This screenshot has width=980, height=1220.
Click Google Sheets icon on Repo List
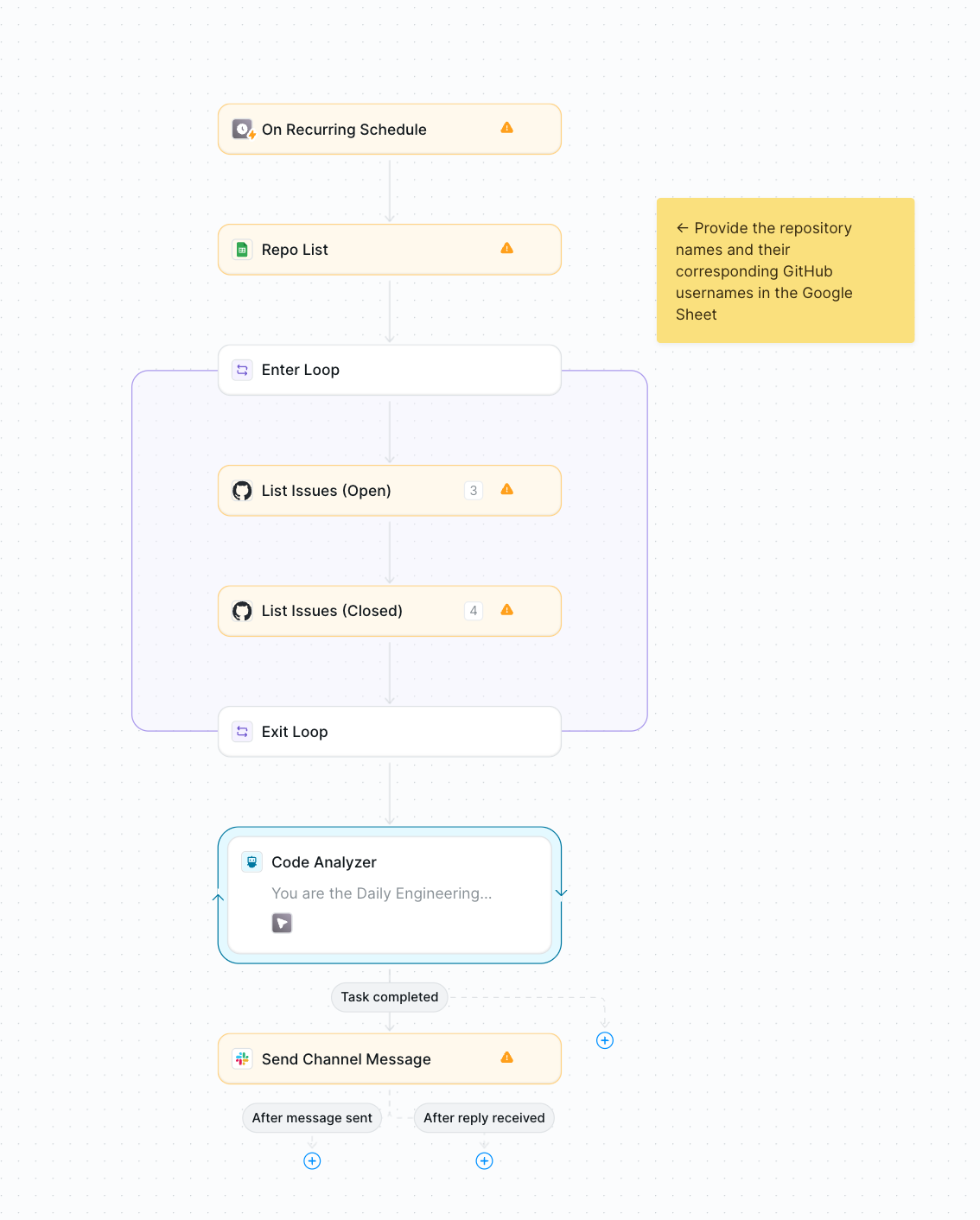(x=243, y=250)
